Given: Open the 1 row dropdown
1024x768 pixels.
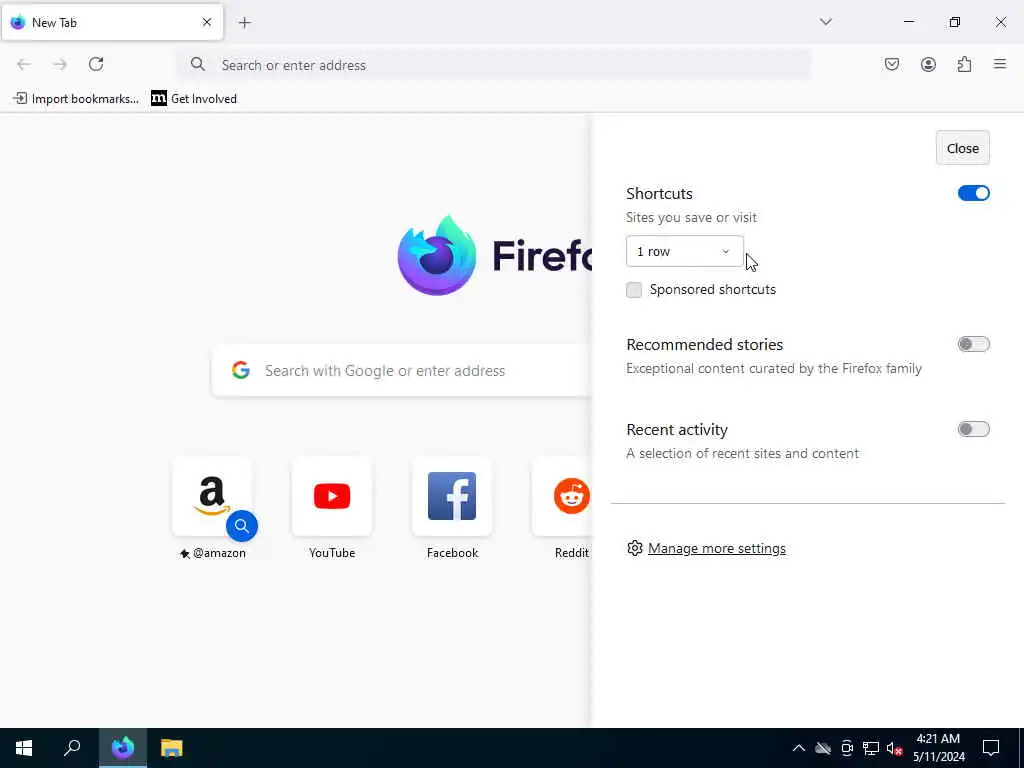Looking at the screenshot, I should (684, 251).
